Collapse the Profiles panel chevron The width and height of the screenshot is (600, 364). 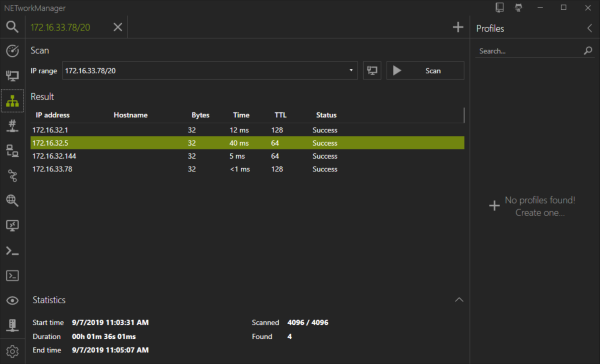[590, 28]
